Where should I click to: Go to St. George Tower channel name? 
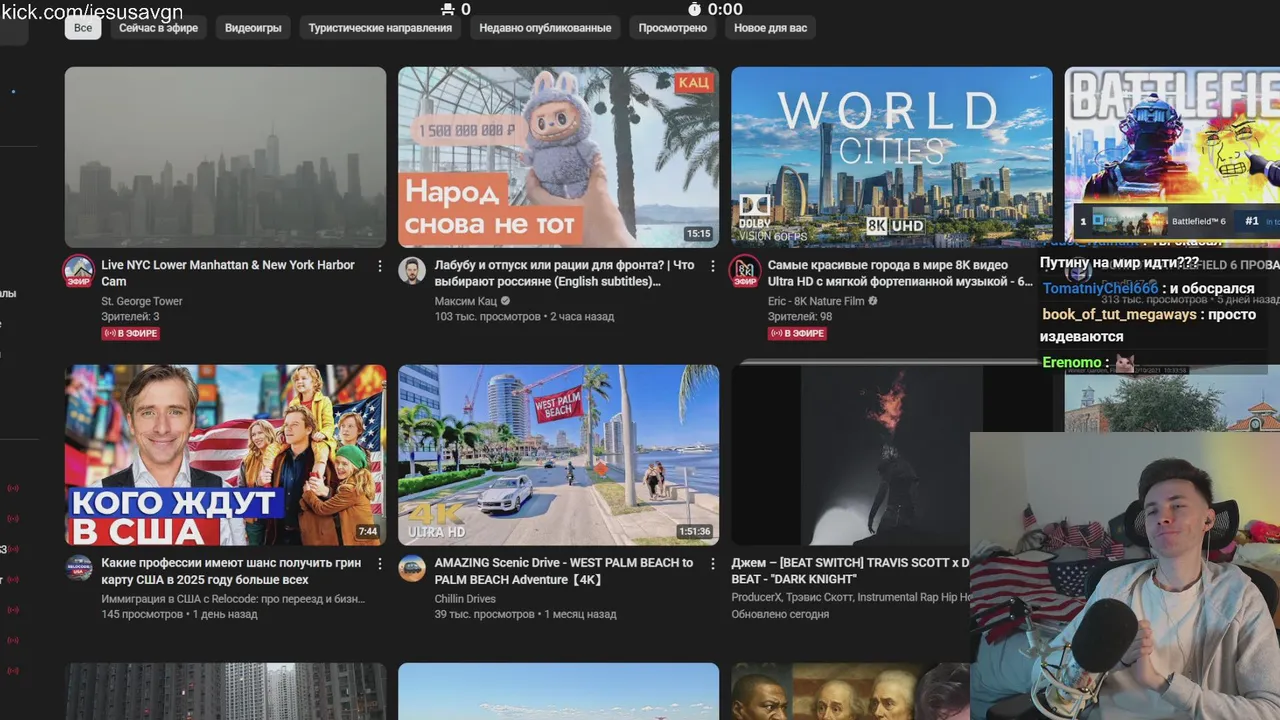(x=142, y=301)
